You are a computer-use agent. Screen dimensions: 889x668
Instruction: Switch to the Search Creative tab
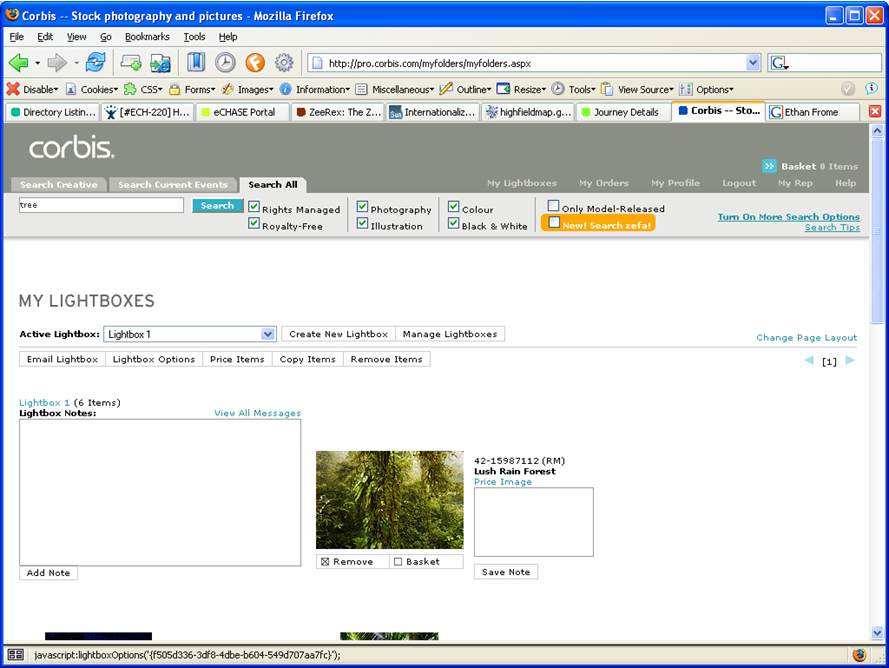[x=58, y=185]
